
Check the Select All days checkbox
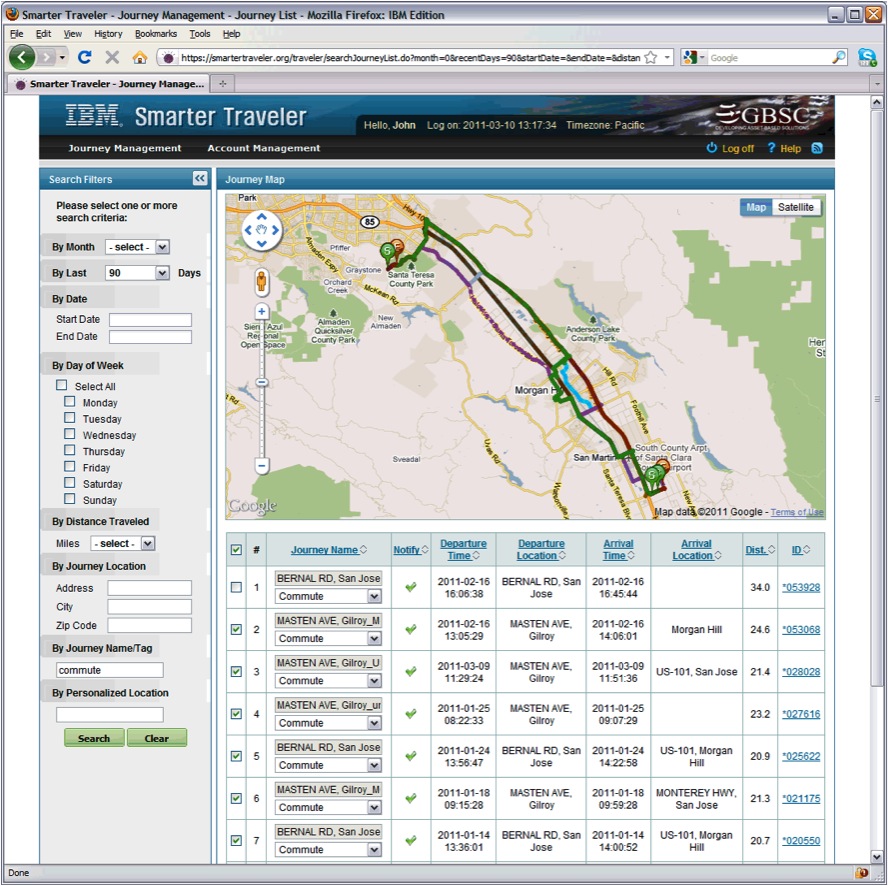(62, 385)
